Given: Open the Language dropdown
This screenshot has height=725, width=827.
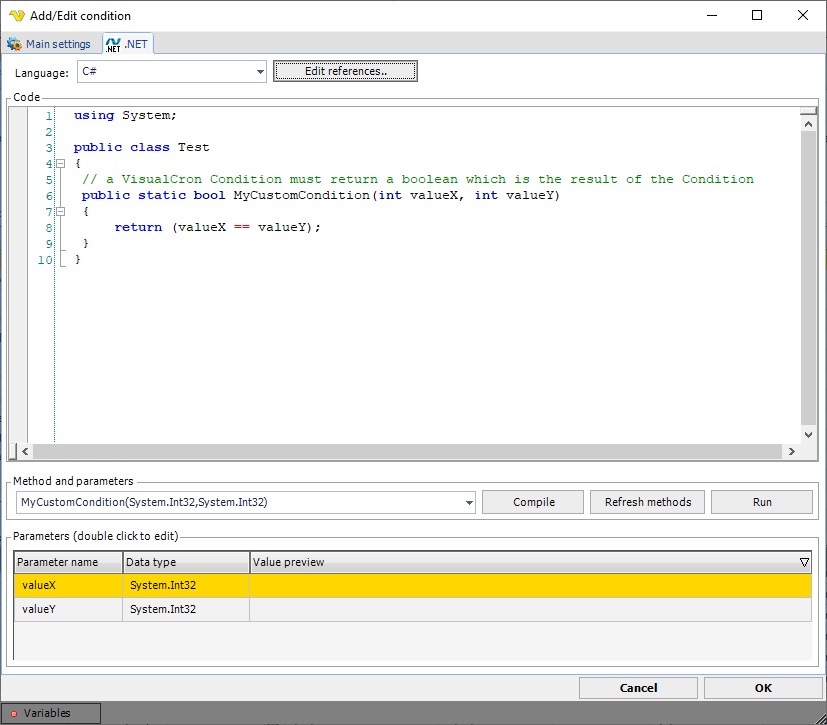Looking at the screenshot, I should [260, 72].
